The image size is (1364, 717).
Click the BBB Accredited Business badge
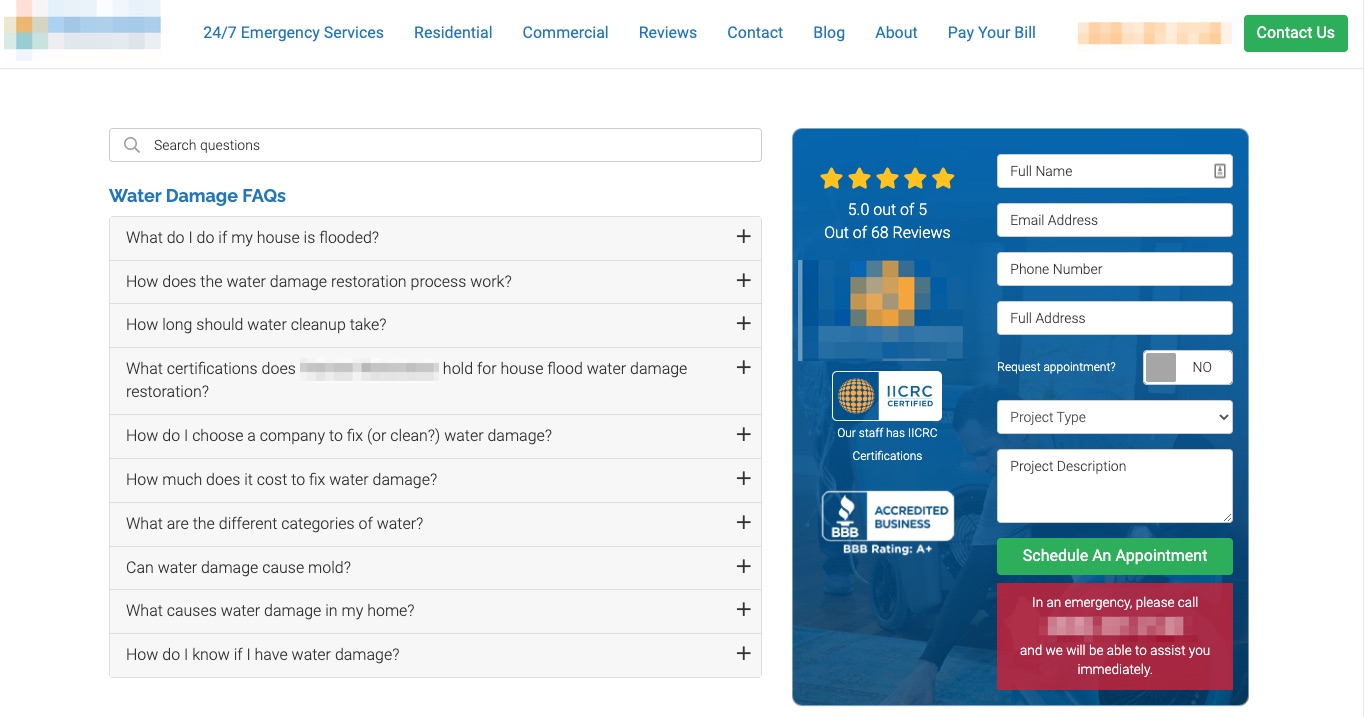887,517
